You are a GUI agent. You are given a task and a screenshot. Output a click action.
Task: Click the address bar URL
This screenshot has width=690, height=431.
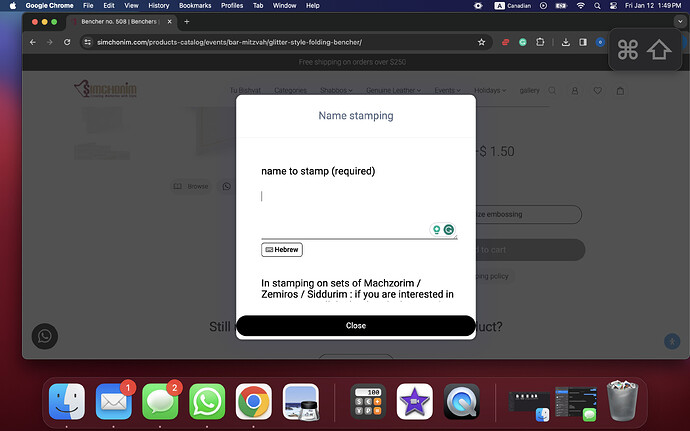pyautogui.click(x=229, y=42)
